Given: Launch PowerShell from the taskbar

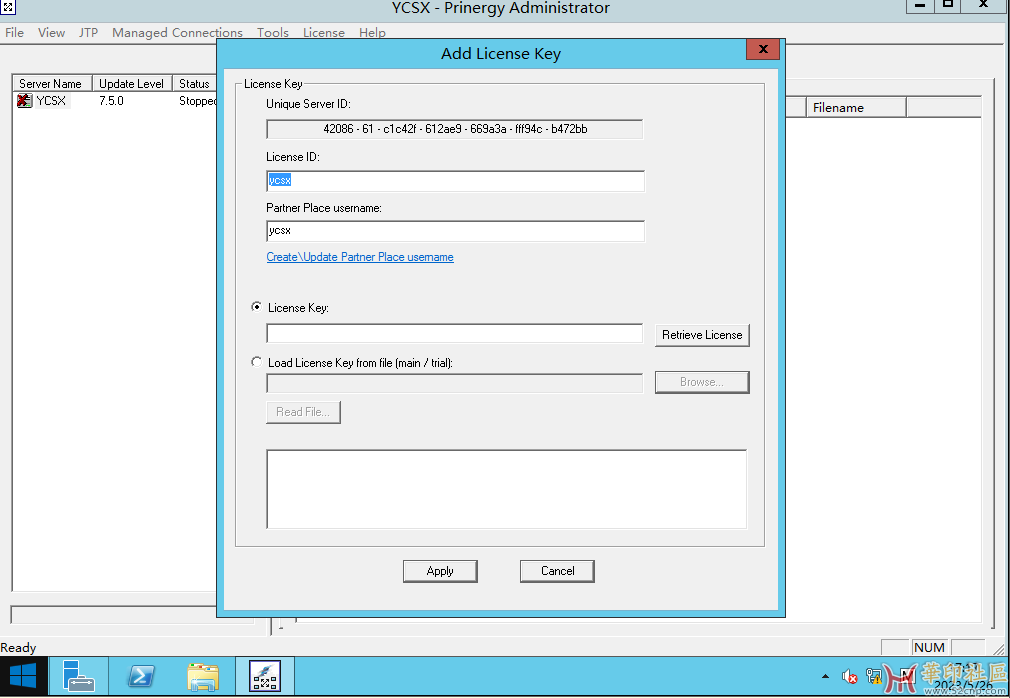Looking at the screenshot, I should (141, 676).
